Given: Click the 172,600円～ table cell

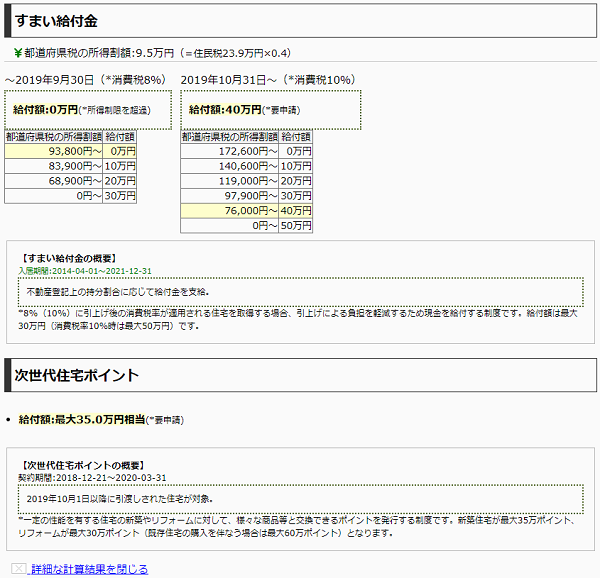Looking at the screenshot, I should (230, 151).
